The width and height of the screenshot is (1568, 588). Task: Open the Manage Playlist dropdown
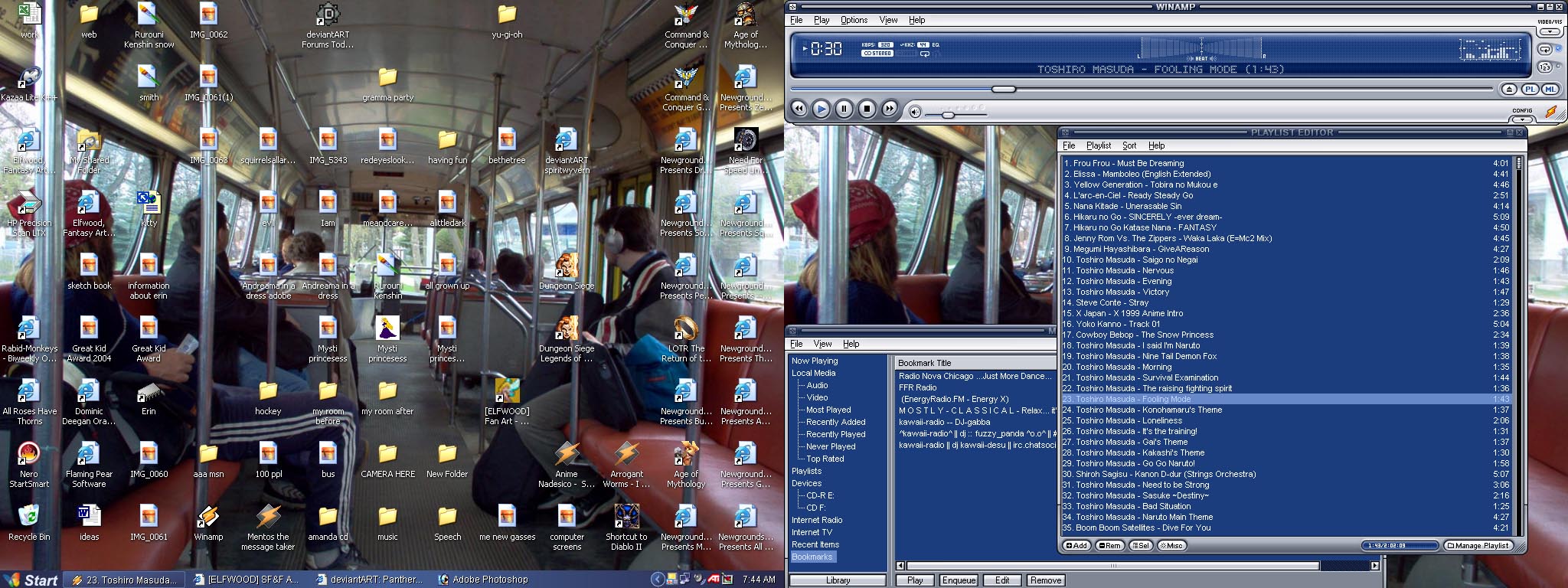pos(1478,546)
